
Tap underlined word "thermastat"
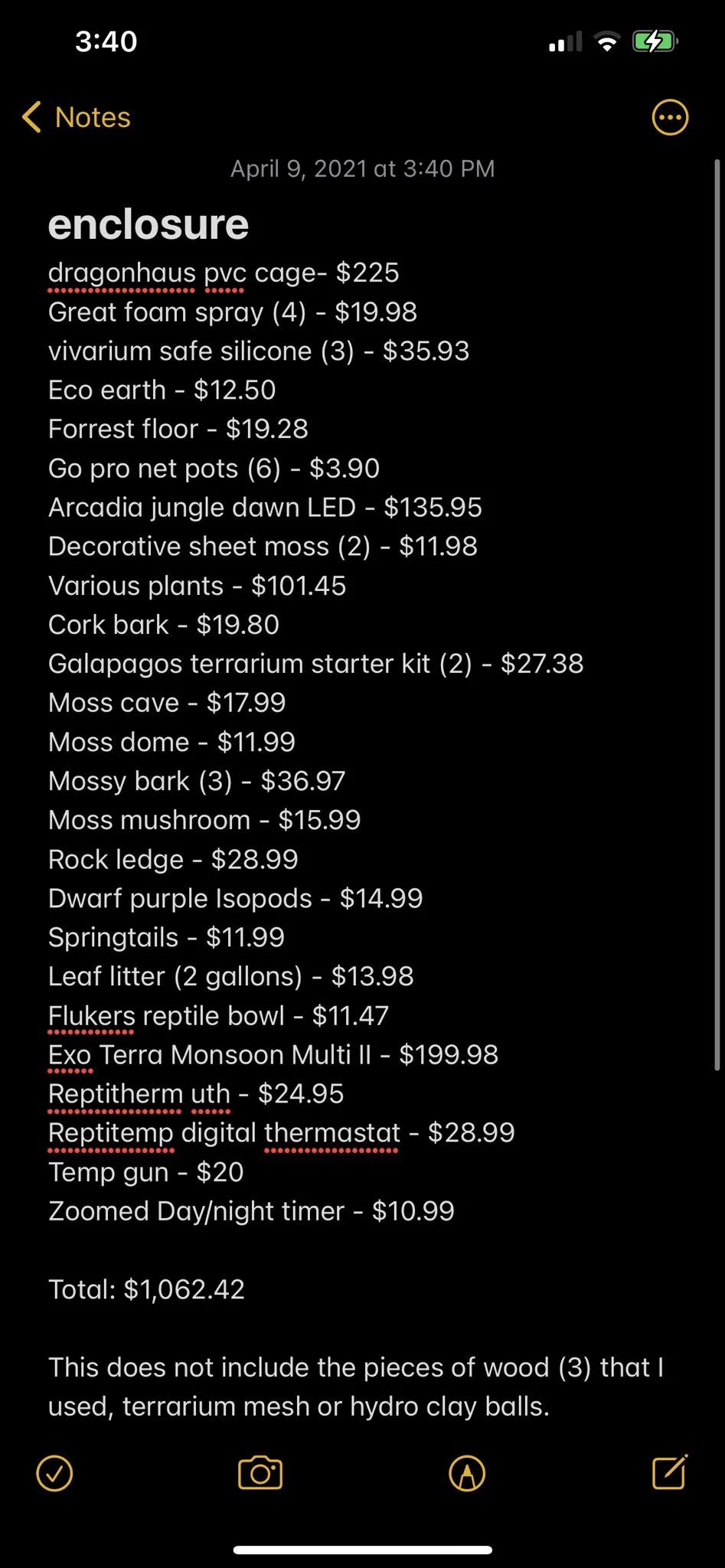tap(332, 1132)
